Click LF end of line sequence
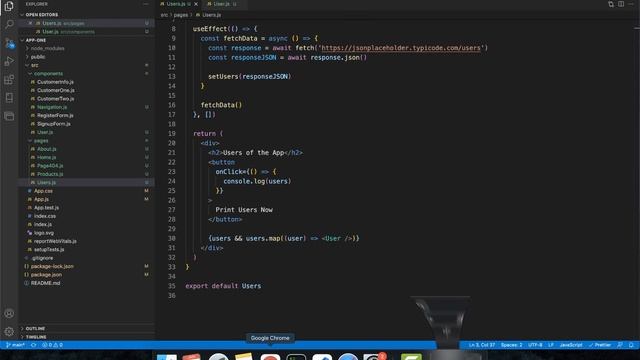Viewport: 640px width, 360px height. coord(551,345)
